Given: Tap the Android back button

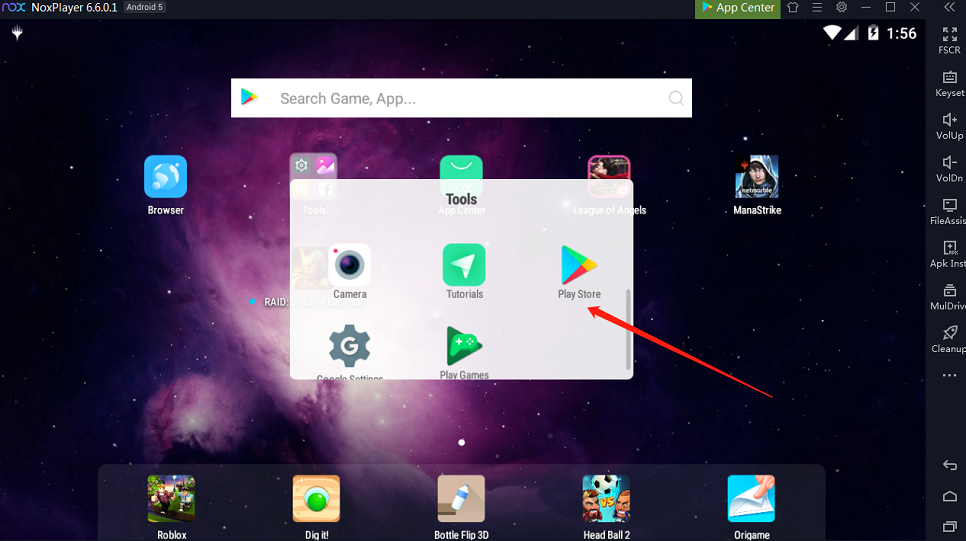Looking at the screenshot, I should click(x=949, y=465).
